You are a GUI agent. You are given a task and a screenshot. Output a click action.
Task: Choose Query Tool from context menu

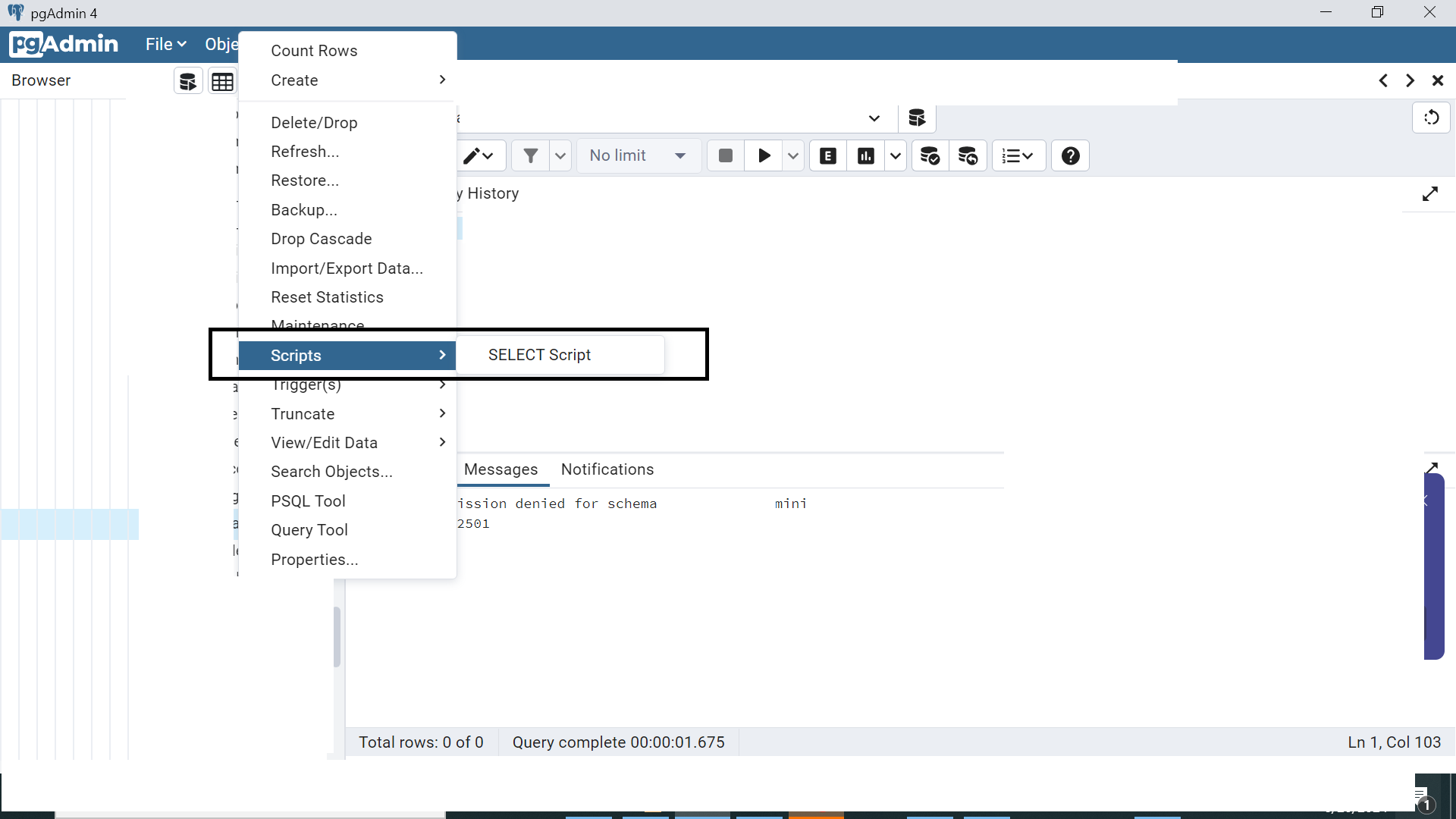pos(309,530)
